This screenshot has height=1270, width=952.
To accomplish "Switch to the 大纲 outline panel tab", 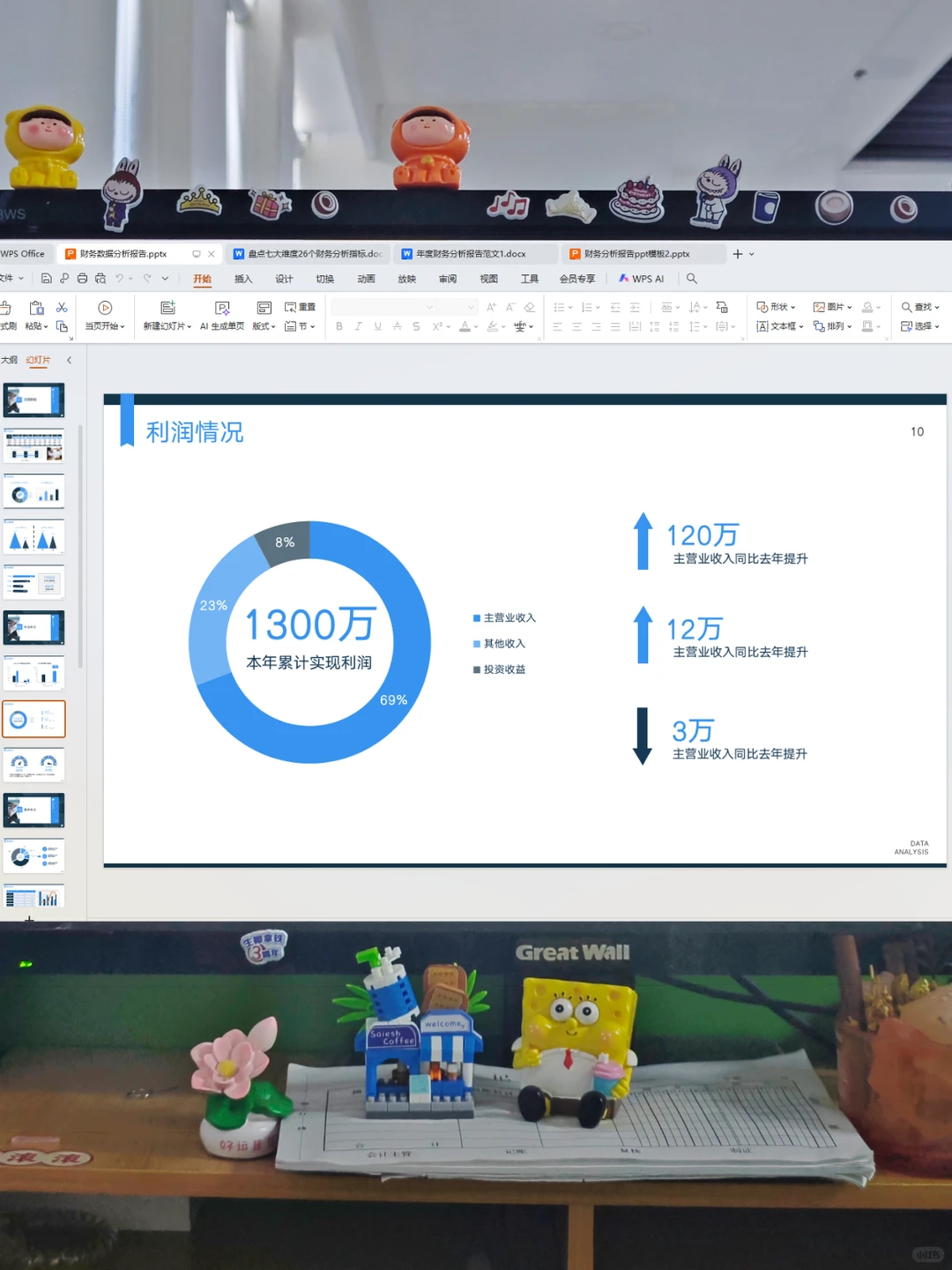I will 9,360.
